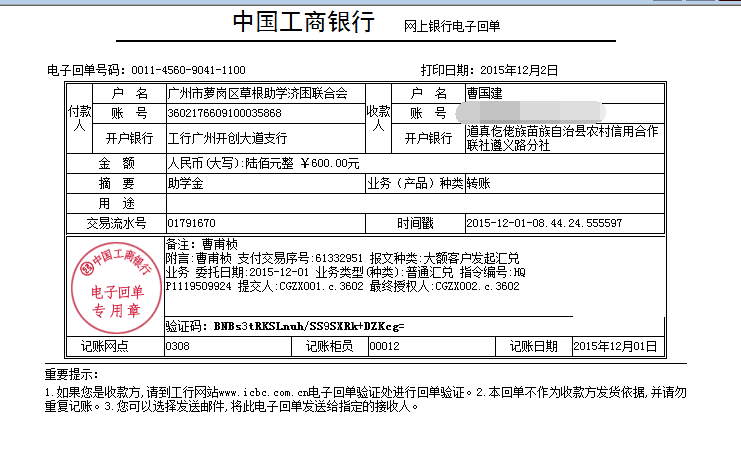The height and width of the screenshot is (455, 741).
Task: Click the 网上银行电子回单 subtitle
Action: click(451, 26)
